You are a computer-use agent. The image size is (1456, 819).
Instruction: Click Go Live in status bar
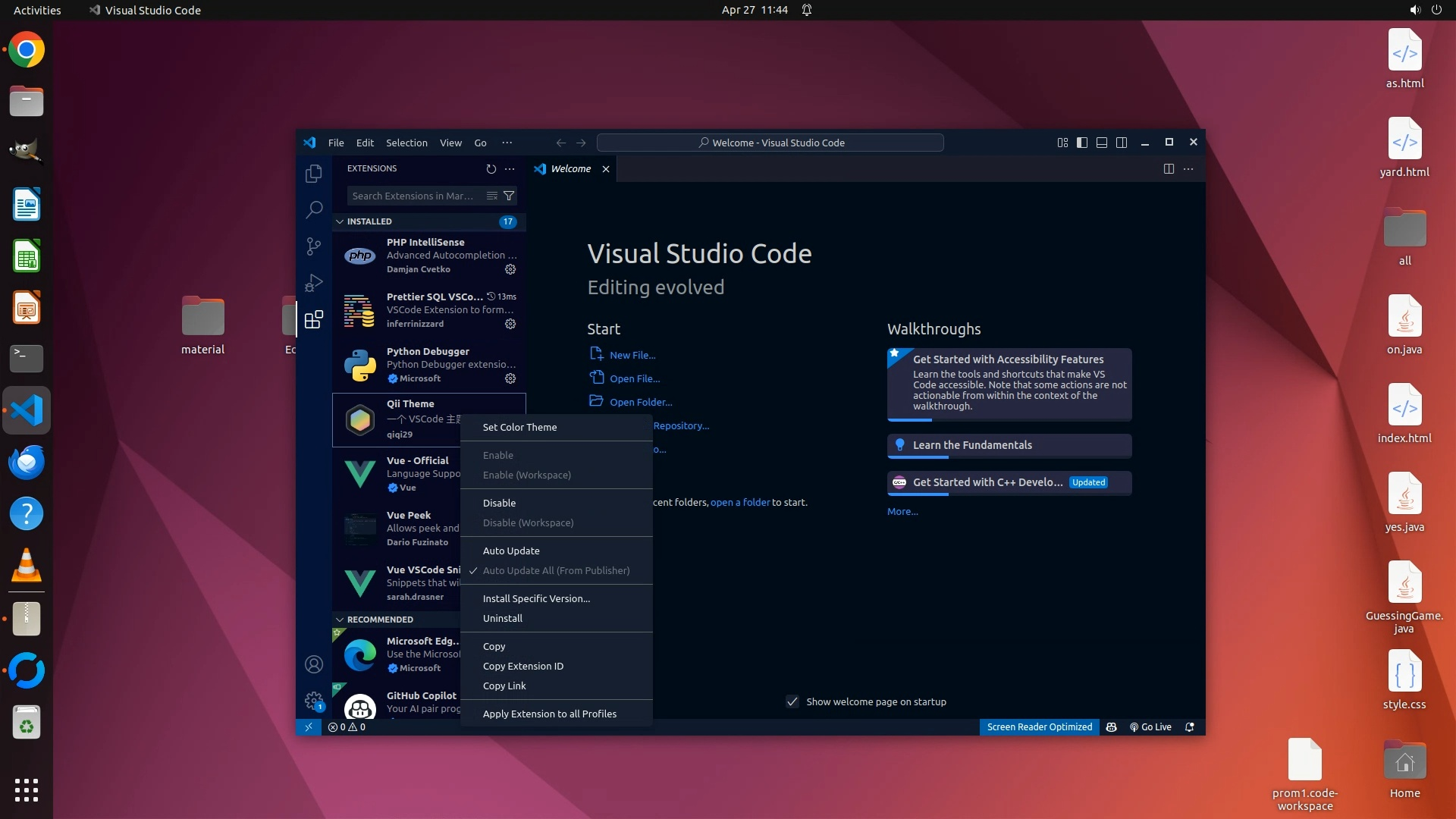coord(1150,726)
